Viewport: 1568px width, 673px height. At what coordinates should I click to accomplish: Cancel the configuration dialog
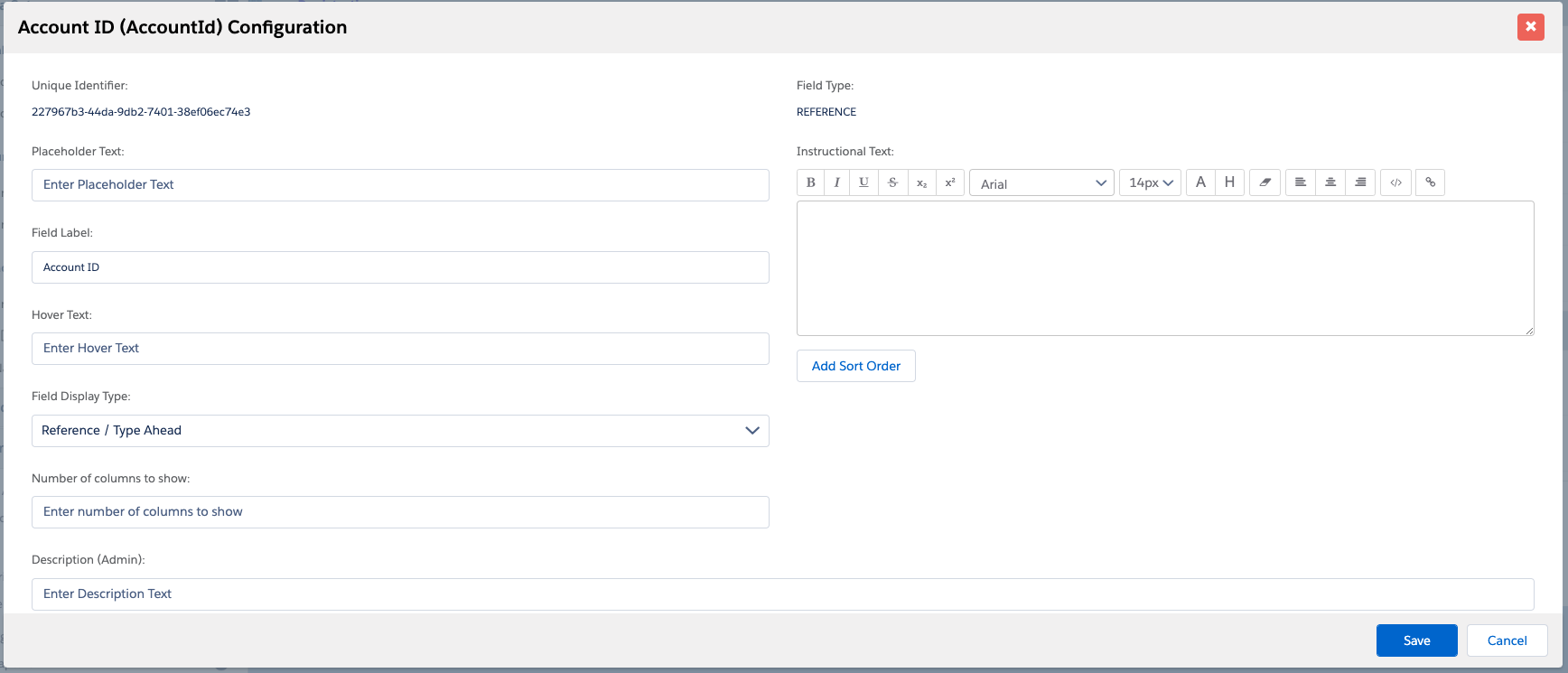pos(1507,640)
